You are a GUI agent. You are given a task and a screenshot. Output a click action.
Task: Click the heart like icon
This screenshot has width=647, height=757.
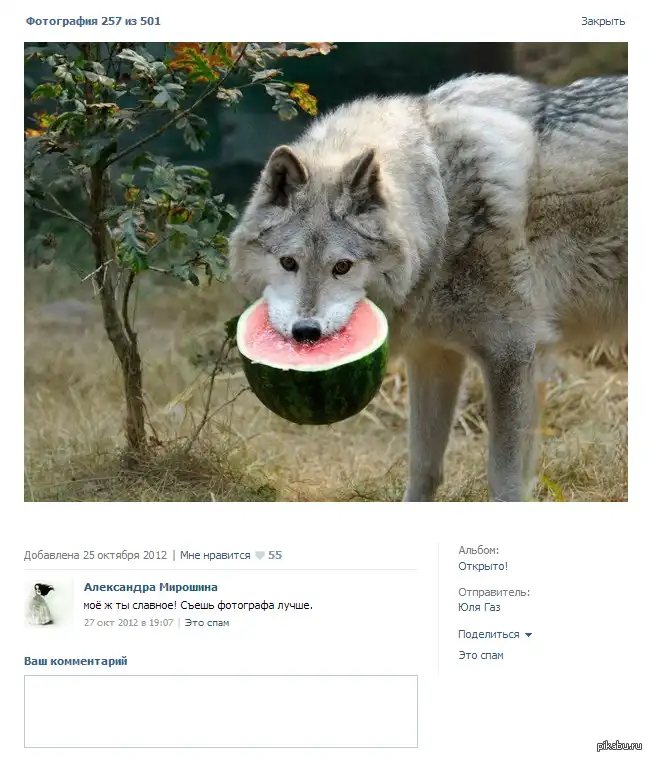click(260, 555)
